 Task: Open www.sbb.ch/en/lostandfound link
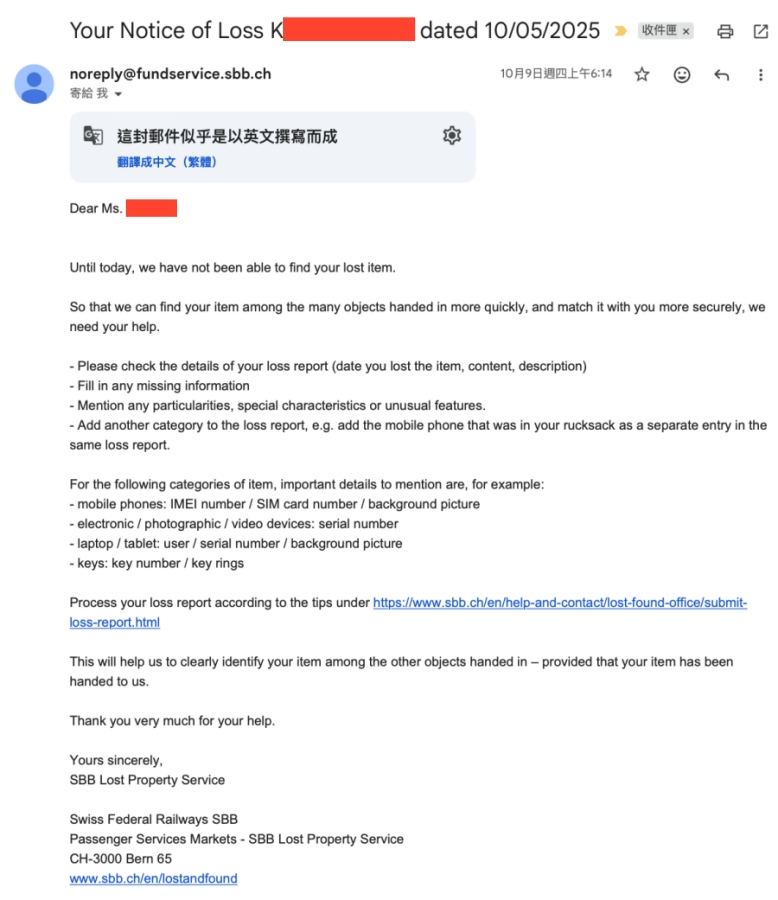[x=153, y=879]
